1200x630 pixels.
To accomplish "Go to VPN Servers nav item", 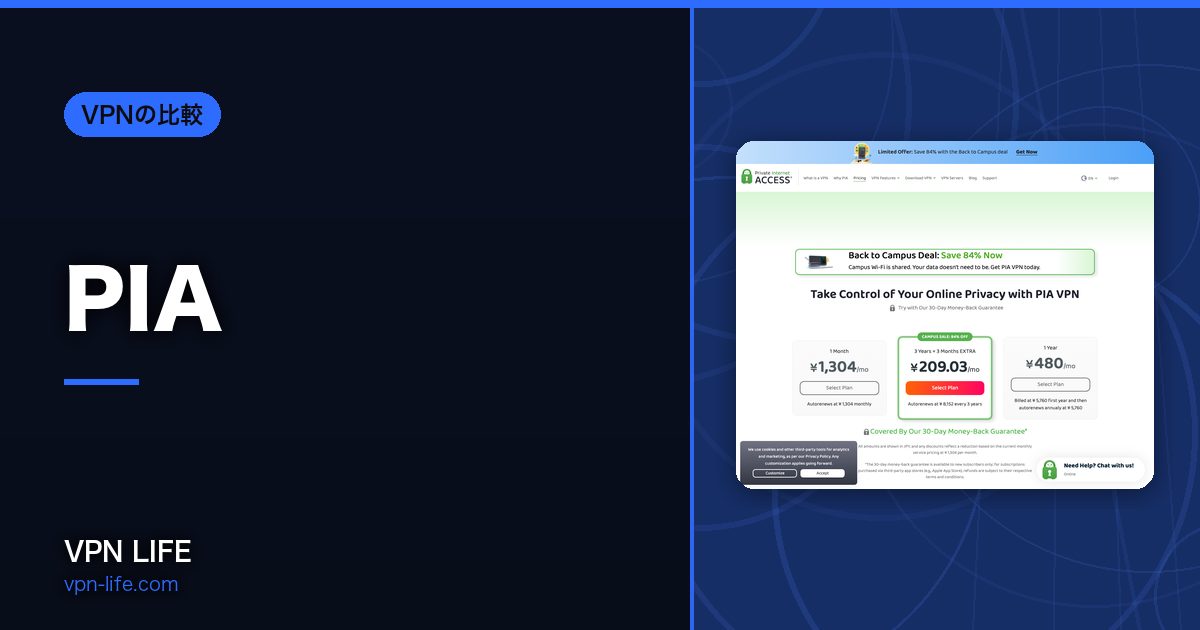I will pyautogui.click(x=952, y=178).
